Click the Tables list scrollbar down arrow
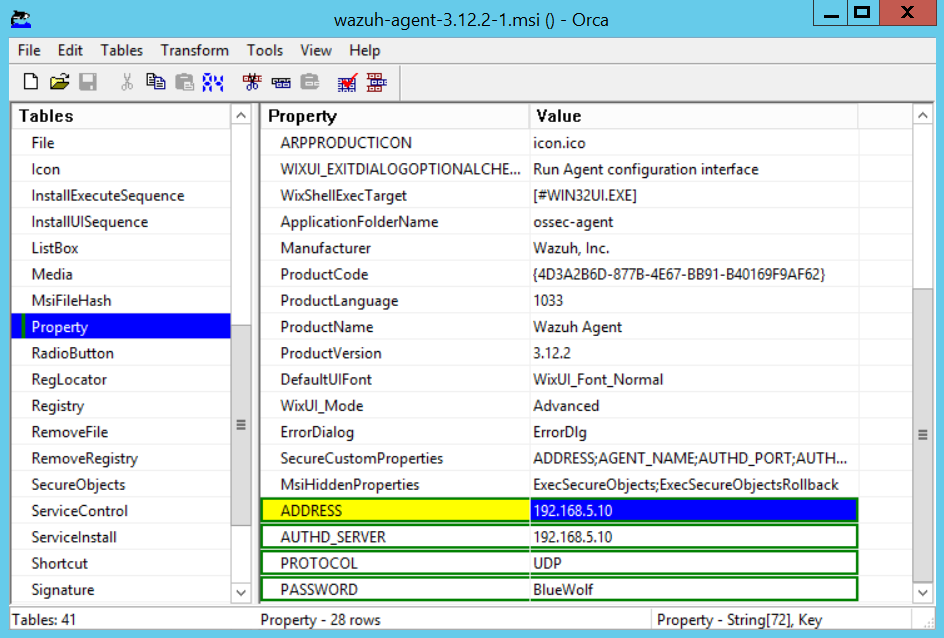 241,592
